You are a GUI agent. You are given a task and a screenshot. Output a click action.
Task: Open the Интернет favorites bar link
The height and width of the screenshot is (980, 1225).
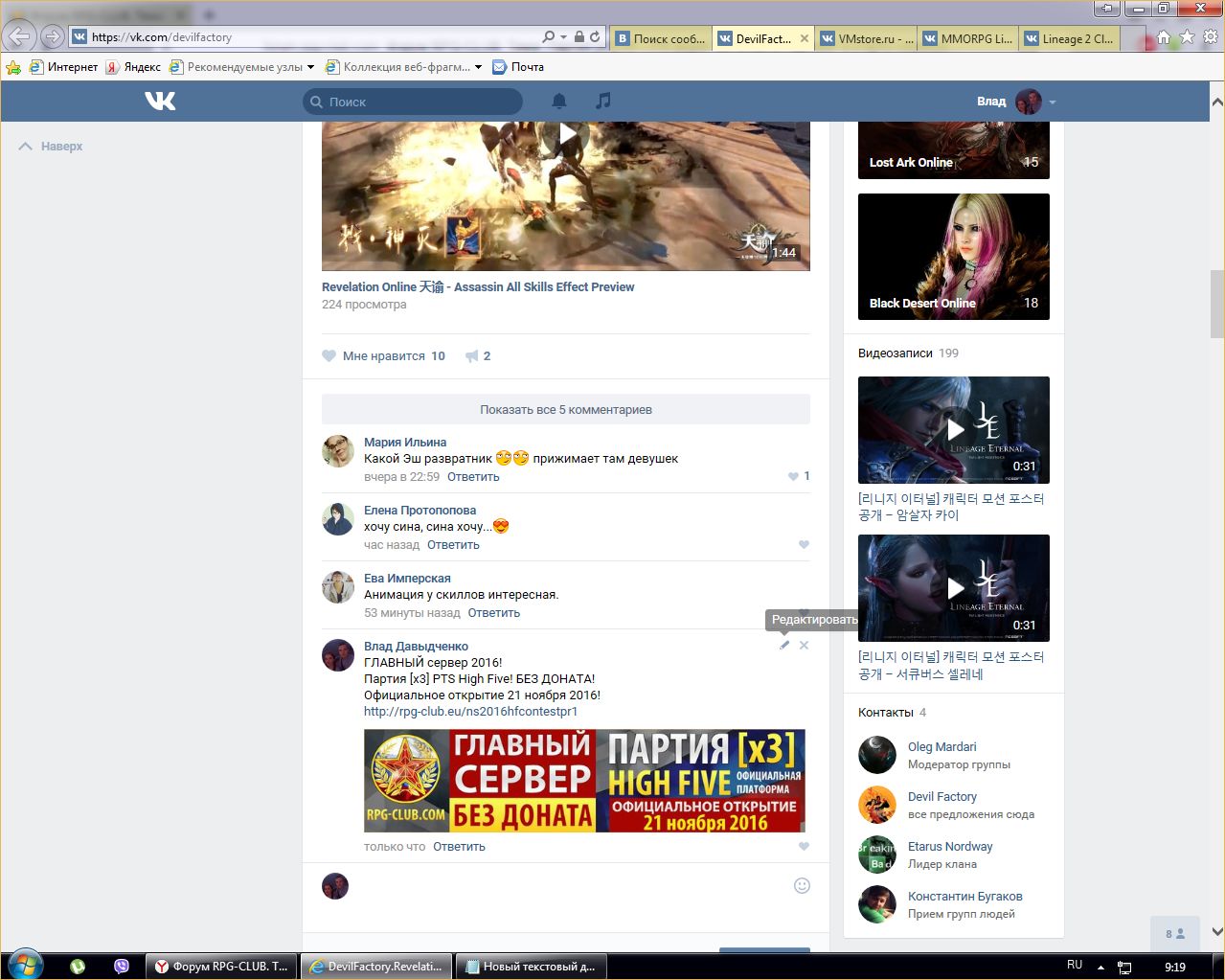tap(64, 67)
